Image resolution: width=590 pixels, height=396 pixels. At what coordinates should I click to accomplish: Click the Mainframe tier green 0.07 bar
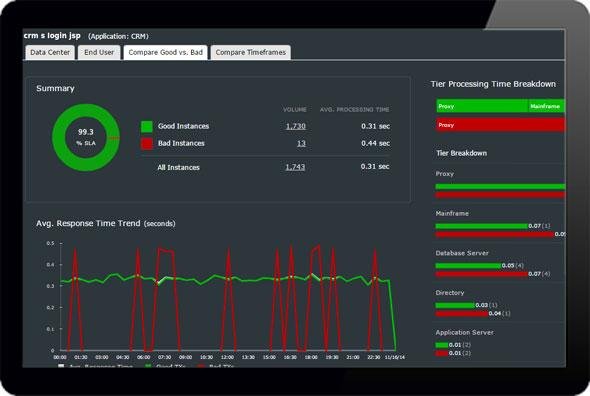(481, 226)
